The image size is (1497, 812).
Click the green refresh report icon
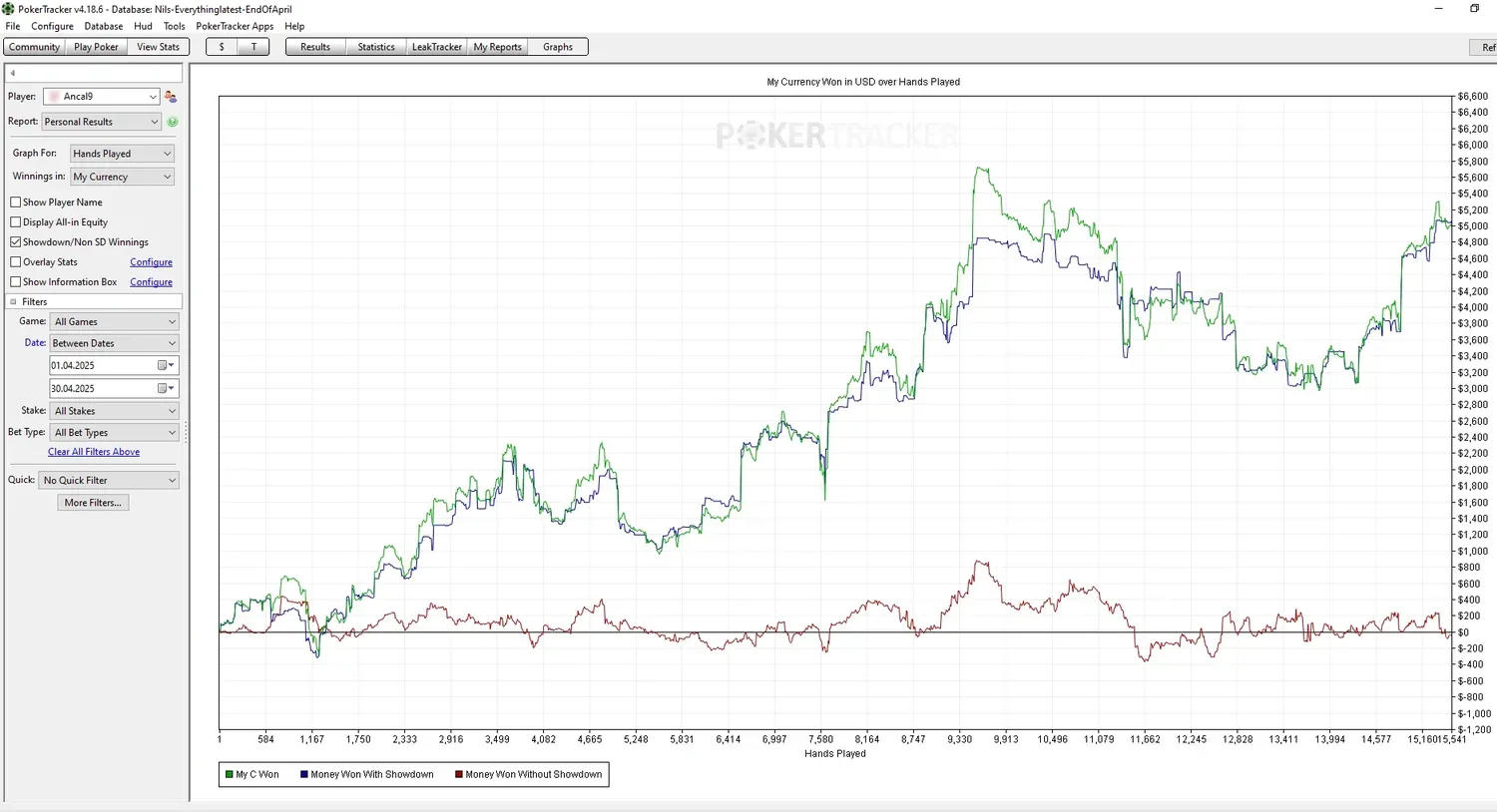tap(173, 122)
